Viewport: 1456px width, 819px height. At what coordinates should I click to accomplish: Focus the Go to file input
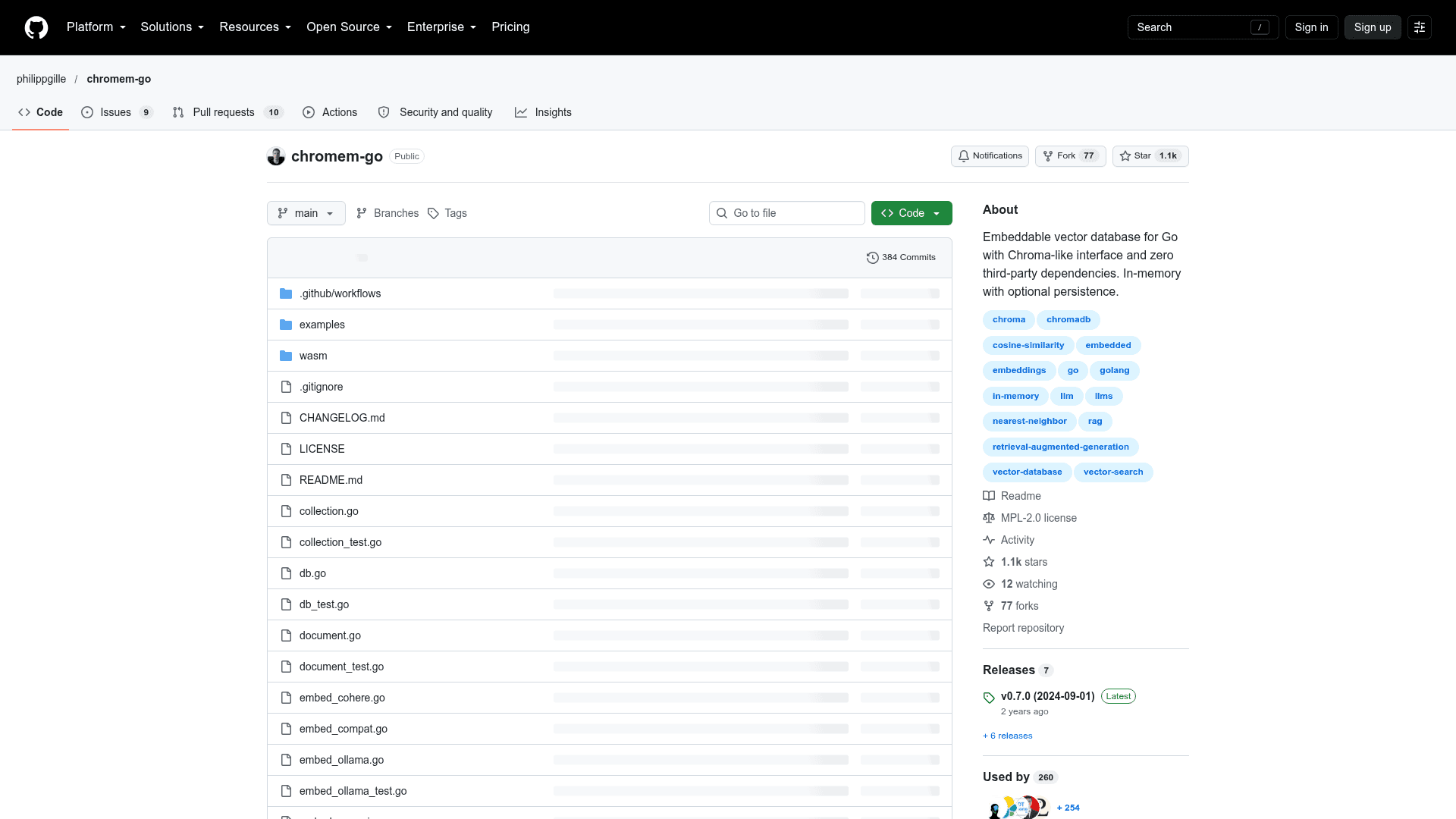pos(787,213)
